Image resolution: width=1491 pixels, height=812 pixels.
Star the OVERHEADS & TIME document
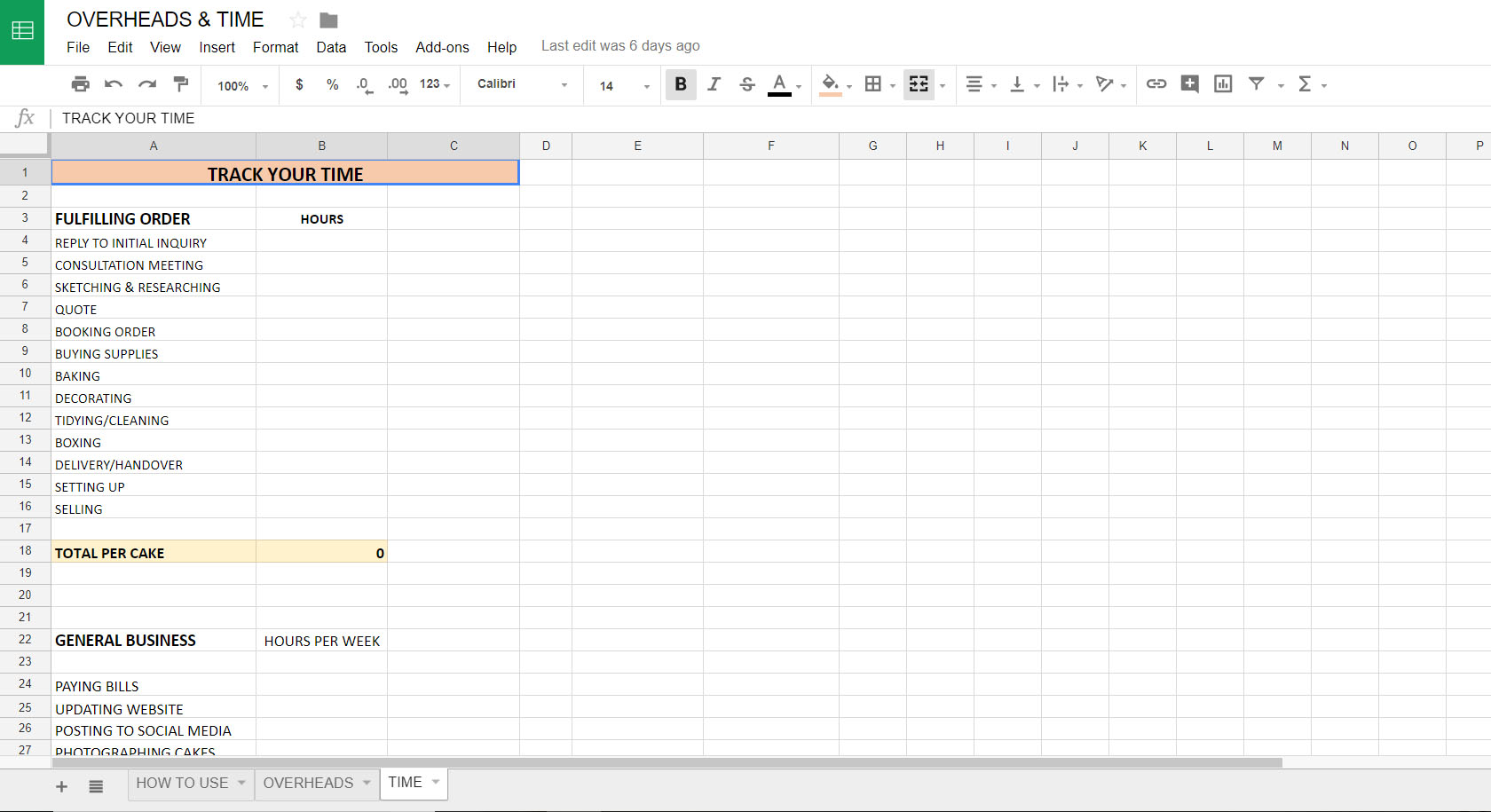click(298, 20)
